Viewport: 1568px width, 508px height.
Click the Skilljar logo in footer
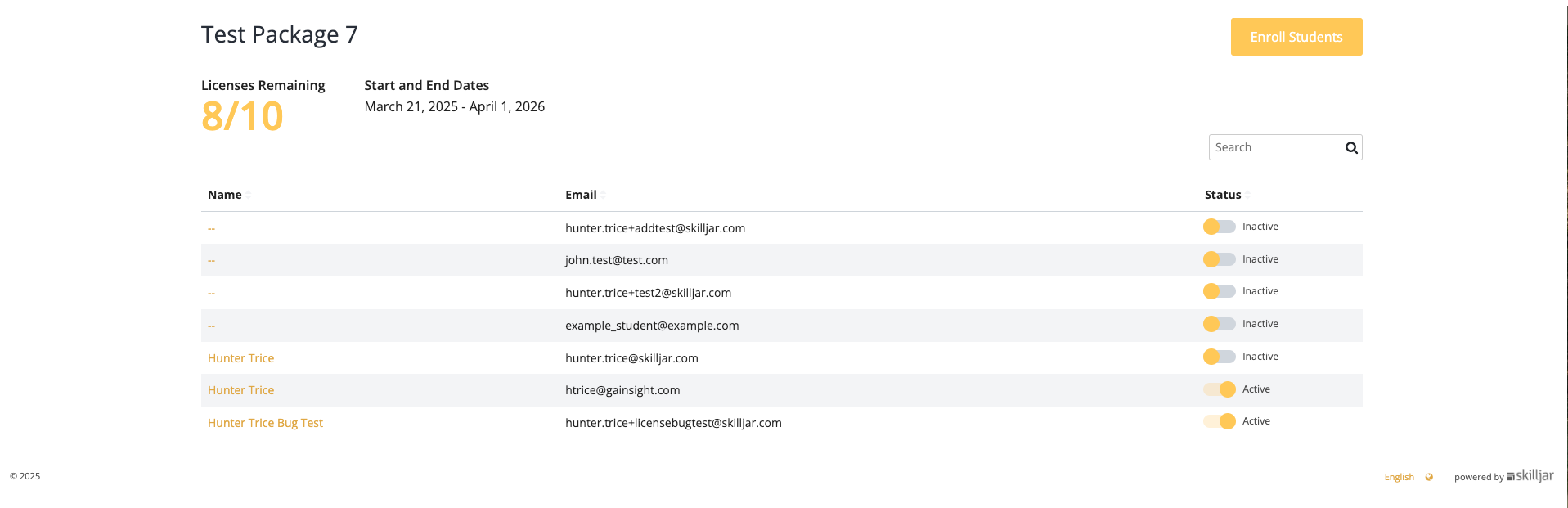[x=1530, y=476]
